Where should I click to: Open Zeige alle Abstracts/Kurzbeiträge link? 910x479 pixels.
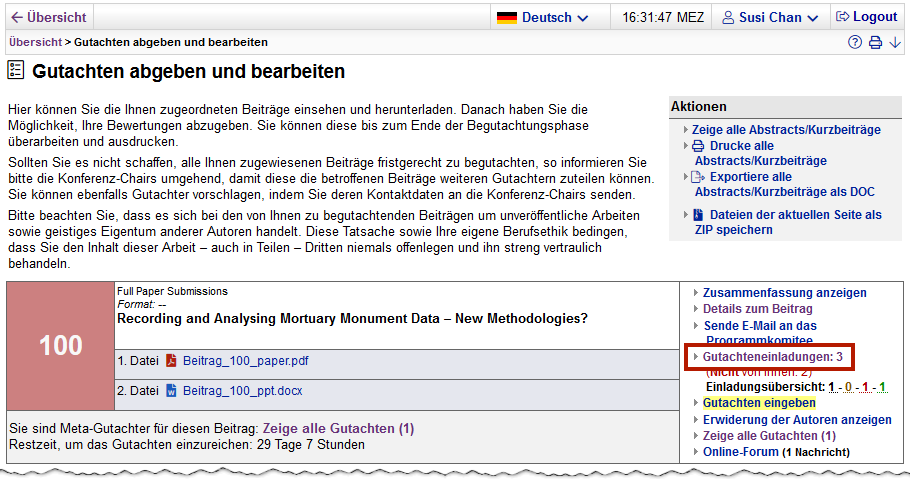[x=787, y=130]
